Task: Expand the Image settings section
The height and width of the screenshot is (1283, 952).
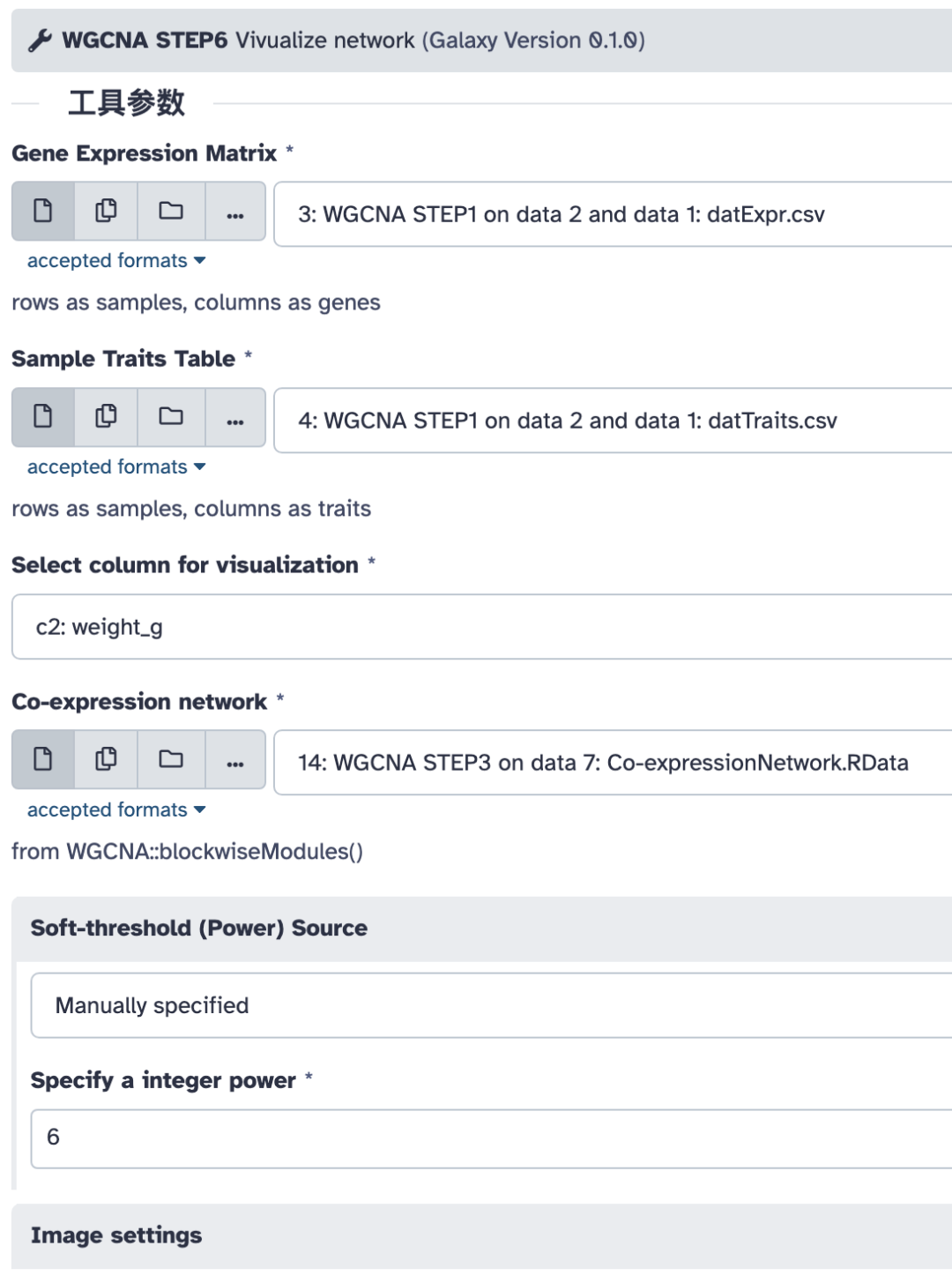Action: pos(116,1235)
